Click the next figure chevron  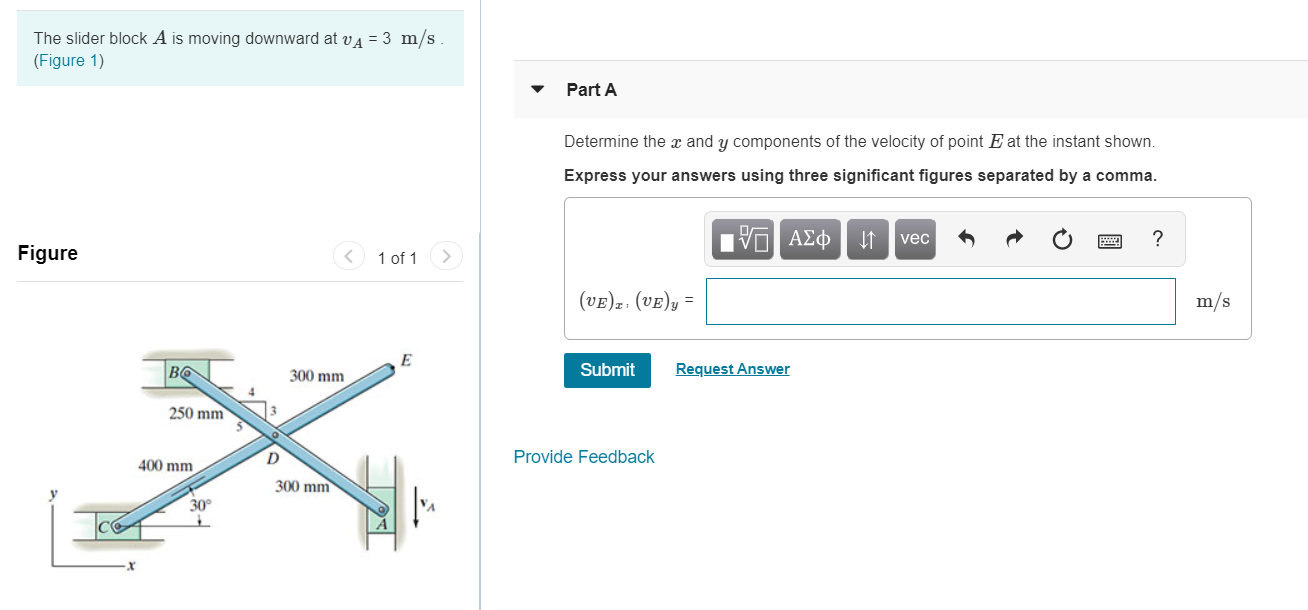point(446,256)
